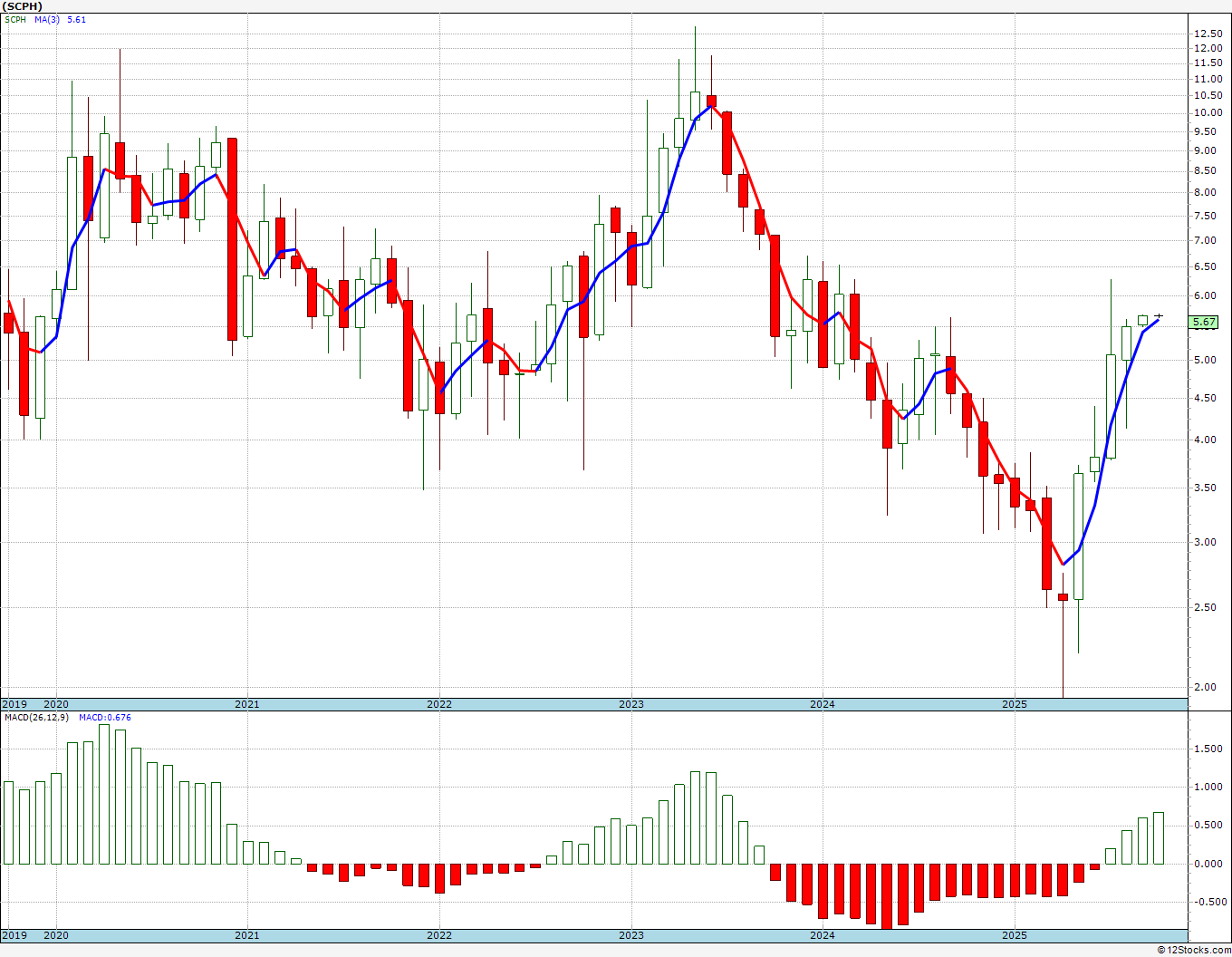Click the 2022 year marker on price axis
Viewport: 1232px width, 957px height.
coord(439,704)
